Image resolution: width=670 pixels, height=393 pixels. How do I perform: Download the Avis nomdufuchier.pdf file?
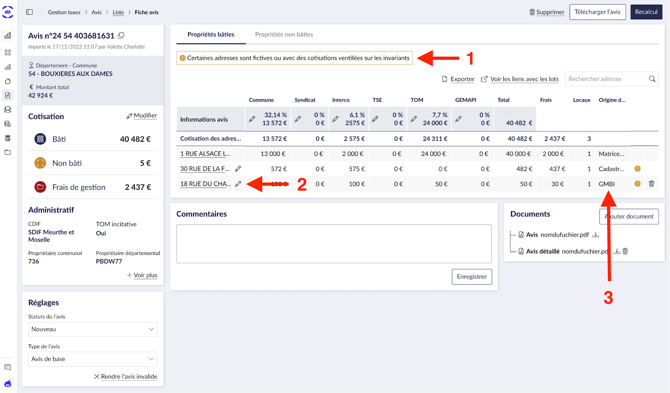tap(596, 235)
